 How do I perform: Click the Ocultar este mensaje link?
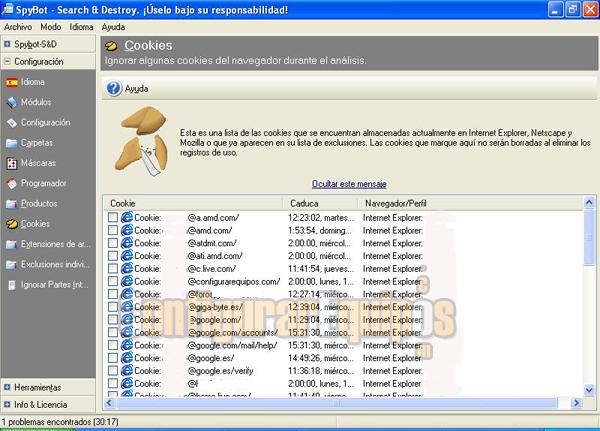tap(349, 184)
